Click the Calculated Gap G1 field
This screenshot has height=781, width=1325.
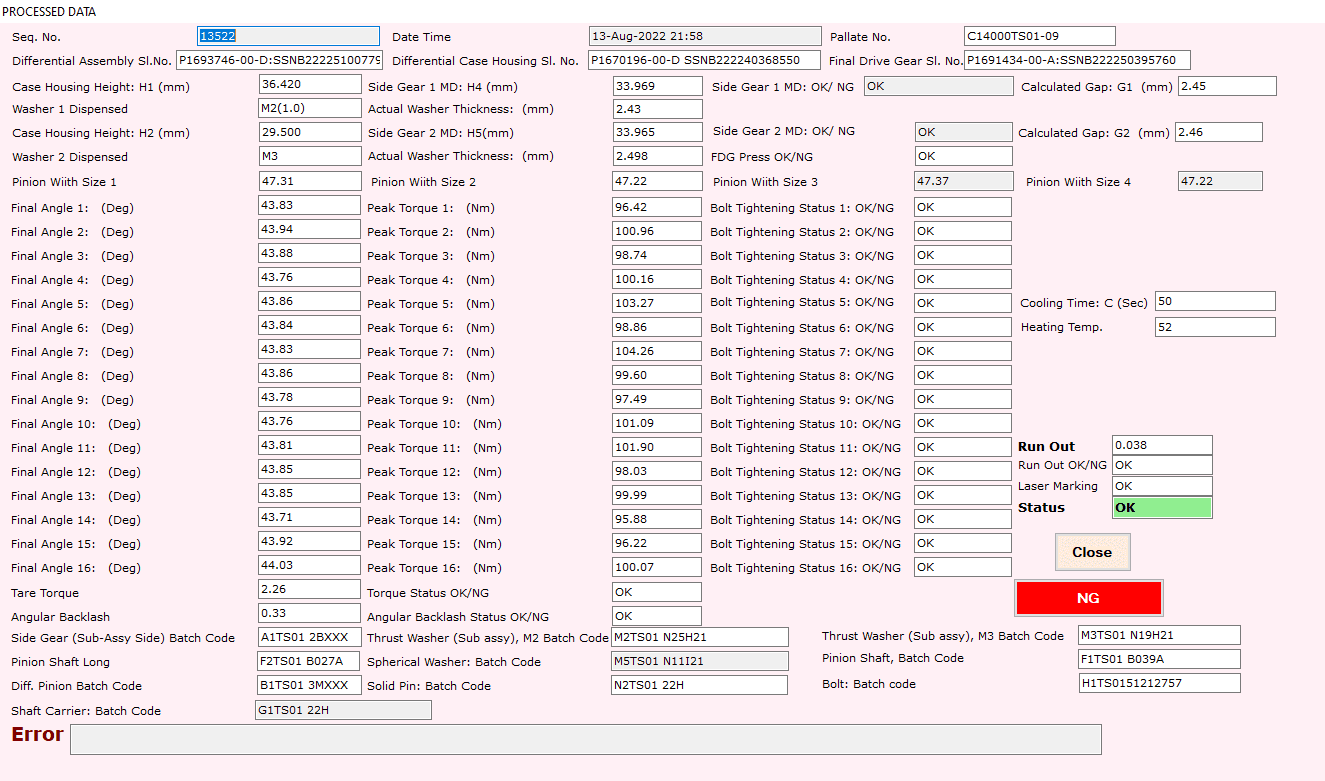[1227, 86]
